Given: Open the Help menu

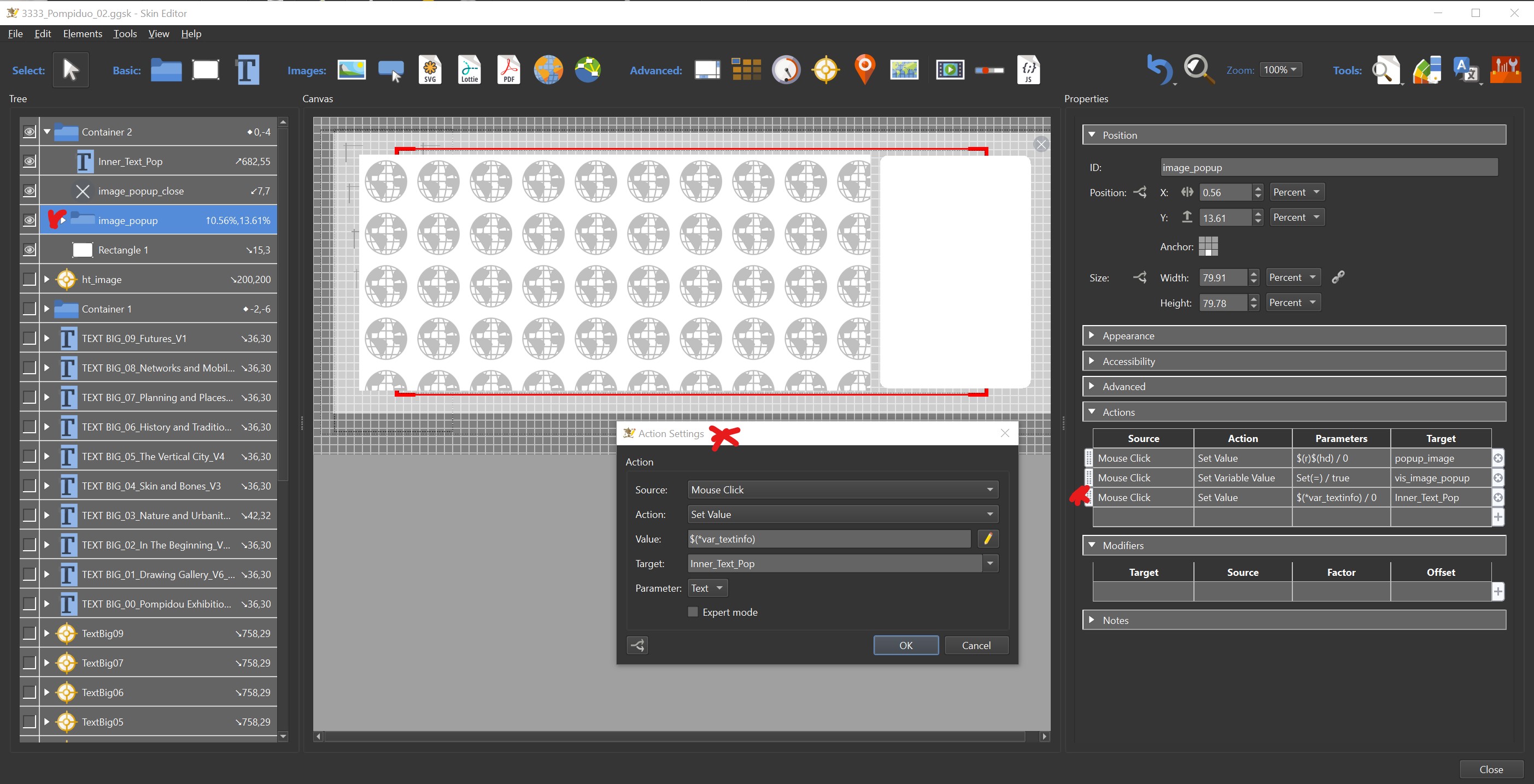Looking at the screenshot, I should [191, 33].
